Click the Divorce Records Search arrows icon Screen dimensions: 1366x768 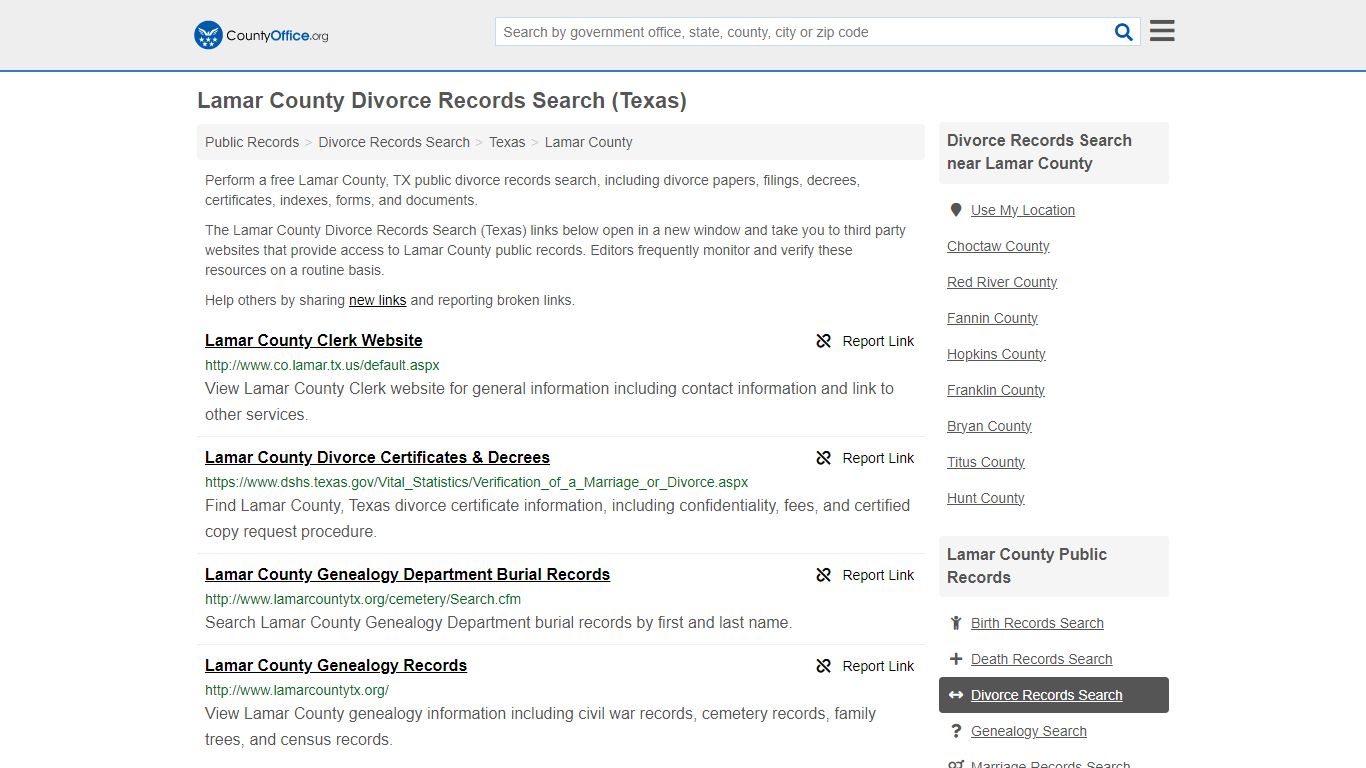click(x=956, y=694)
